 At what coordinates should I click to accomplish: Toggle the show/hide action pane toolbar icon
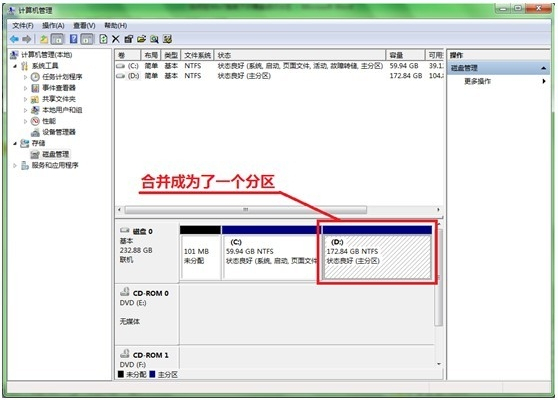(x=87, y=39)
